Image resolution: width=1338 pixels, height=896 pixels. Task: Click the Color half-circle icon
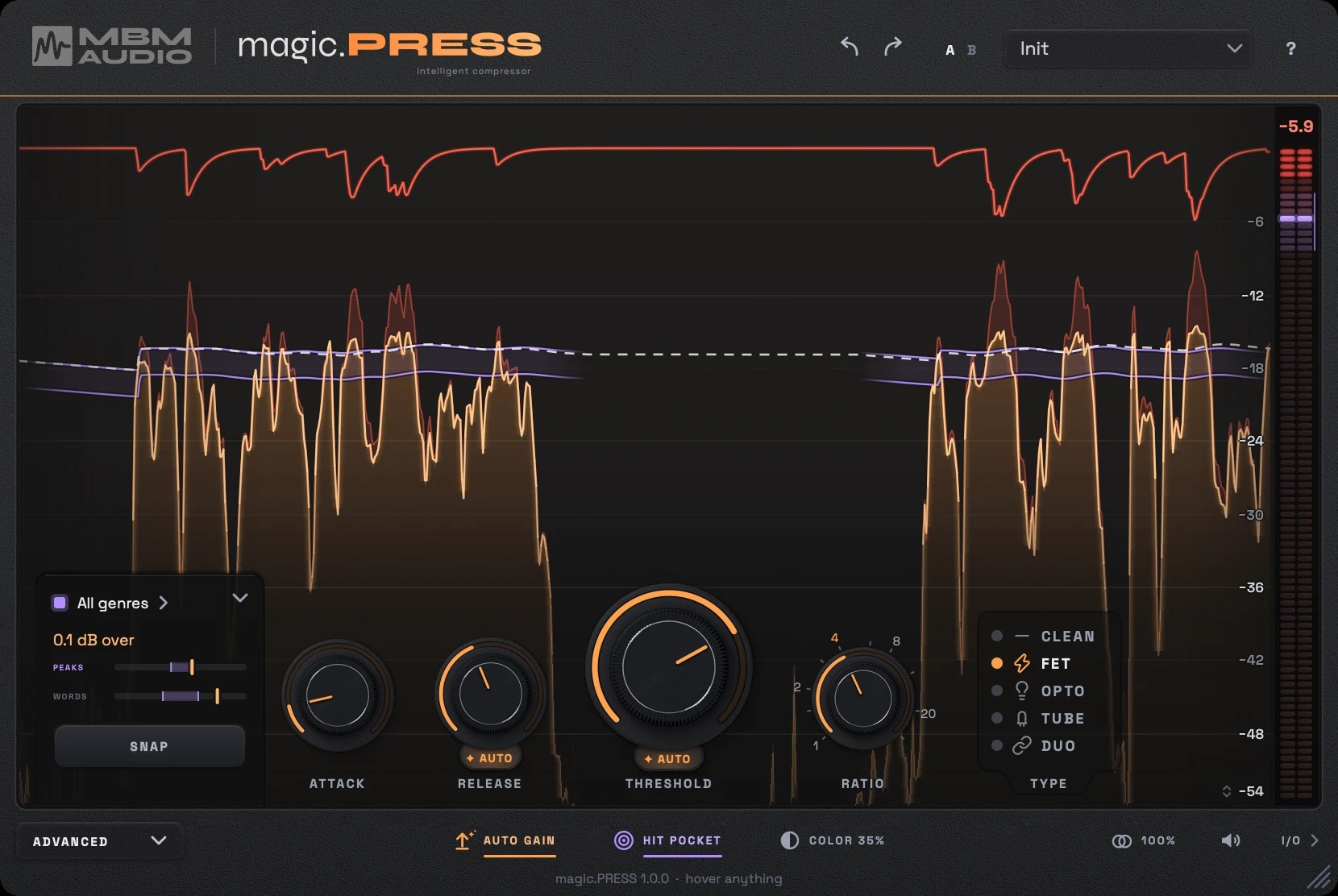790,840
